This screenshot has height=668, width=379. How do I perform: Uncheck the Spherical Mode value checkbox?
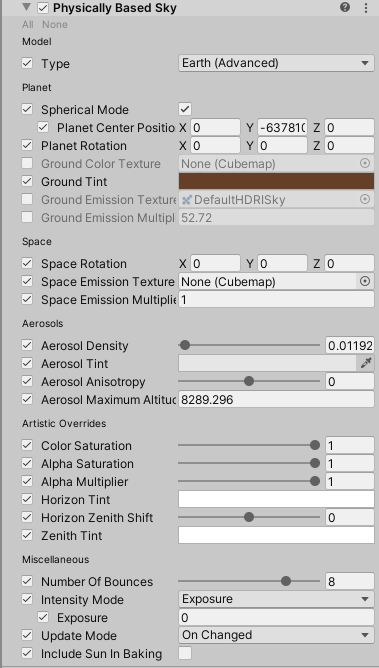click(185, 109)
